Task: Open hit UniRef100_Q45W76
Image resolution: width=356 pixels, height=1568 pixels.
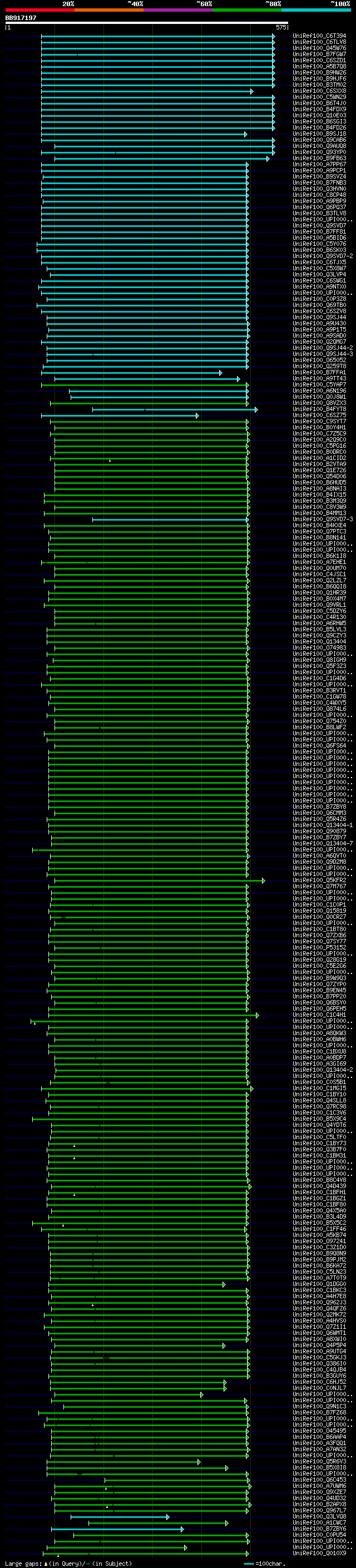Action: tap(319, 48)
